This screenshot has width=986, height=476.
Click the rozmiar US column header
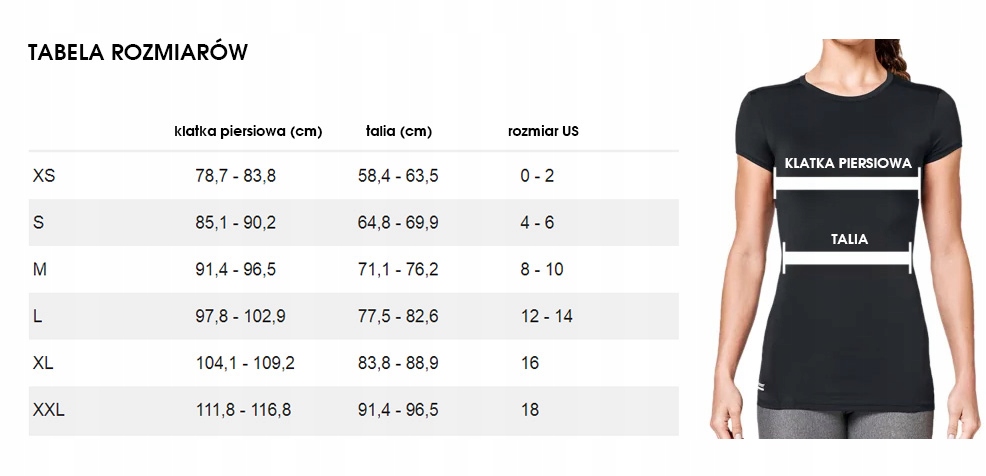point(543,131)
